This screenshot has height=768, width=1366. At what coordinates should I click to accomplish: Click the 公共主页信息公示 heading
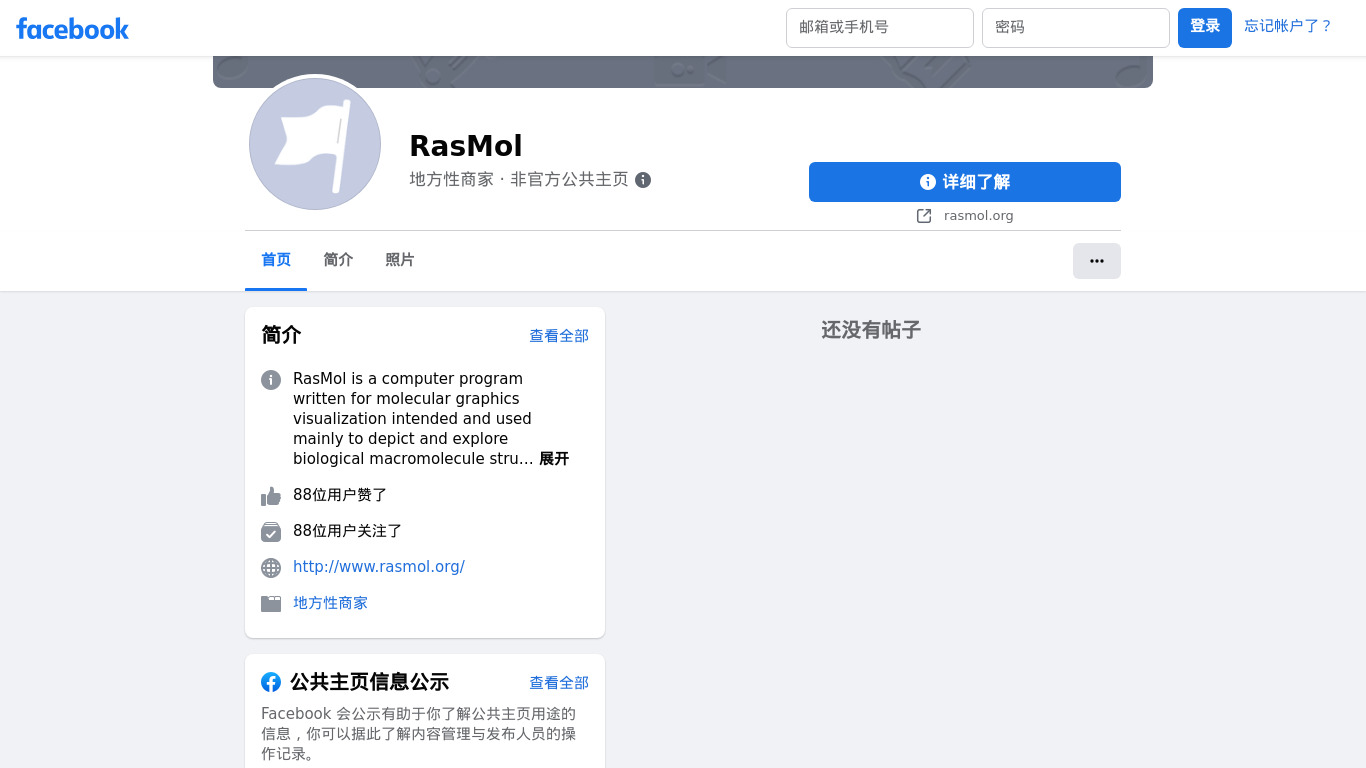[369, 682]
